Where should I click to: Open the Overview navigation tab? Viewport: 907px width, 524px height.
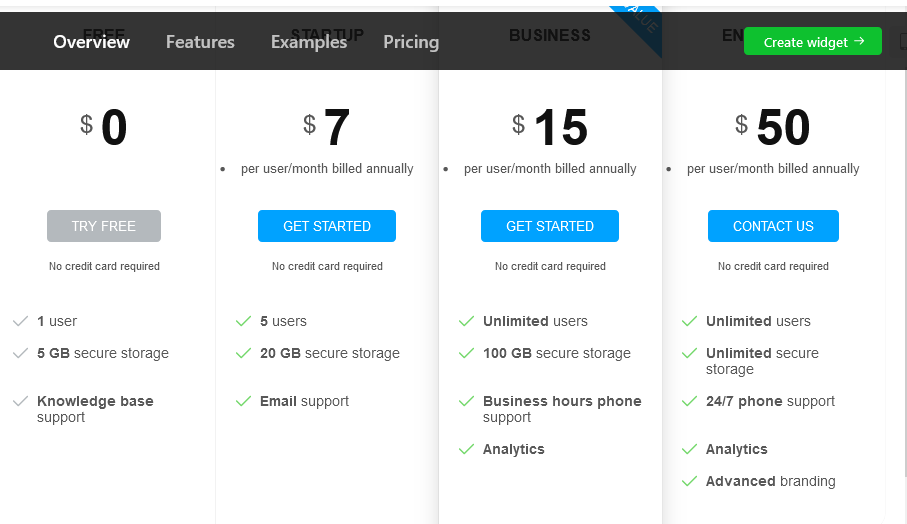[92, 42]
